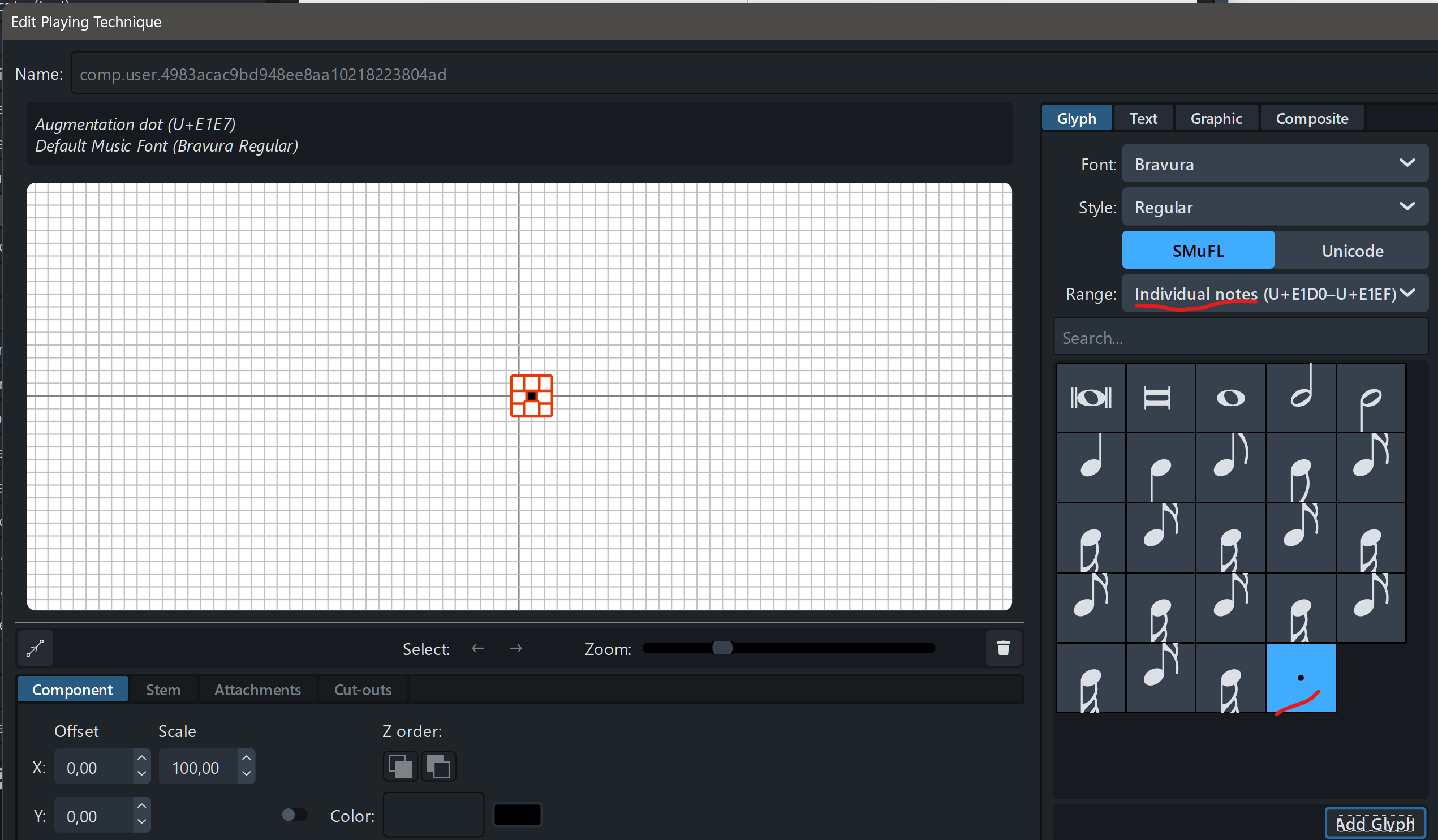Pick the whole note glyph
The height and width of the screenshot is (840, 1438).
(x=1230, y=398)
